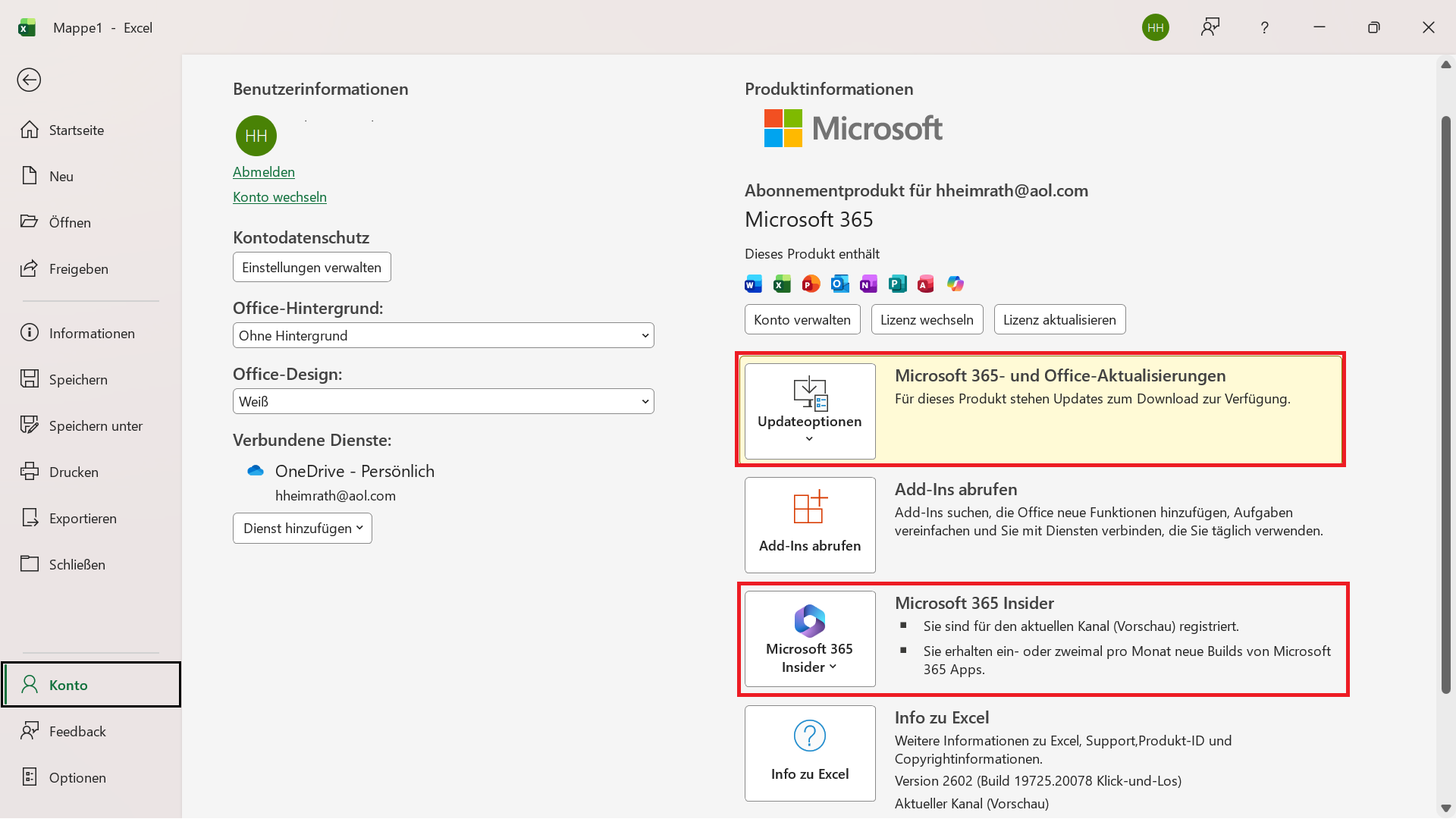
Task: Open Speichern unter in sidebar
Action: click(95, 426)
